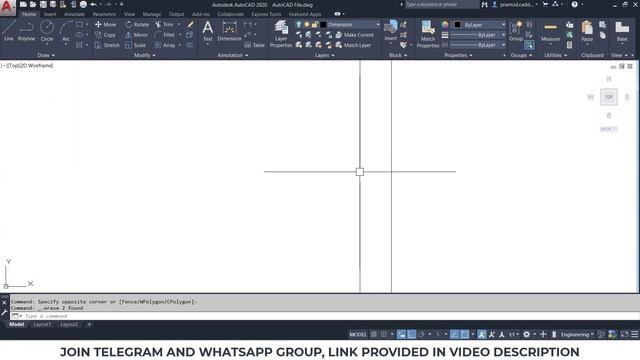Toggle dynamic input in status bar
640x360 pixels.
401,334
